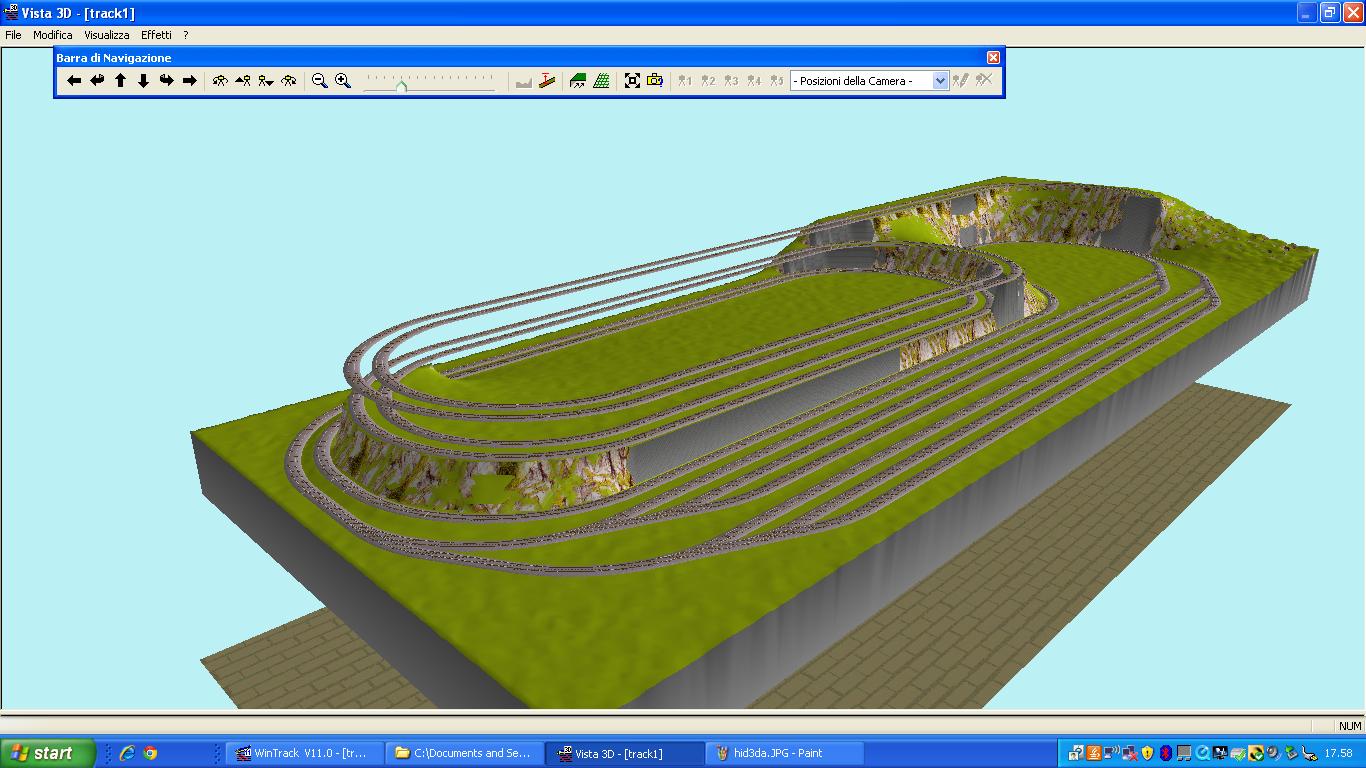Screen dimensions: 1366x768
Task: Click the turn-back-left curved arrow icon
Action: point(97,81)
